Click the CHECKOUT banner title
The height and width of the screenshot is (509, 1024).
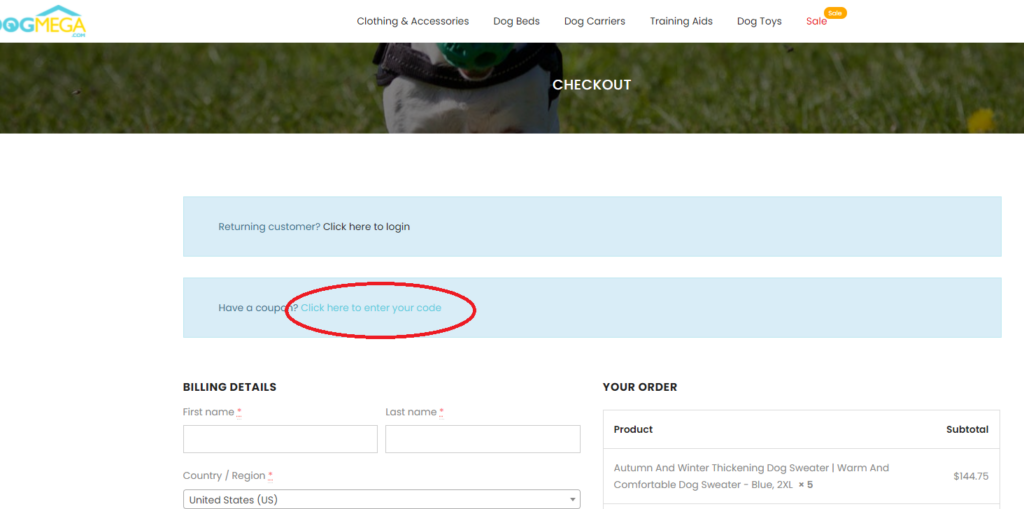592,85
